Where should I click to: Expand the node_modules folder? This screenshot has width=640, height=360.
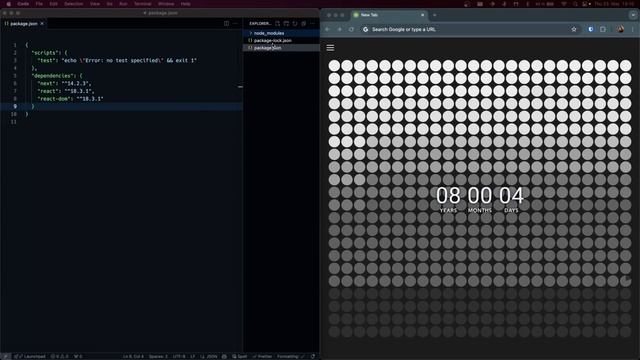pyautogui.click(x=281, y=33)
